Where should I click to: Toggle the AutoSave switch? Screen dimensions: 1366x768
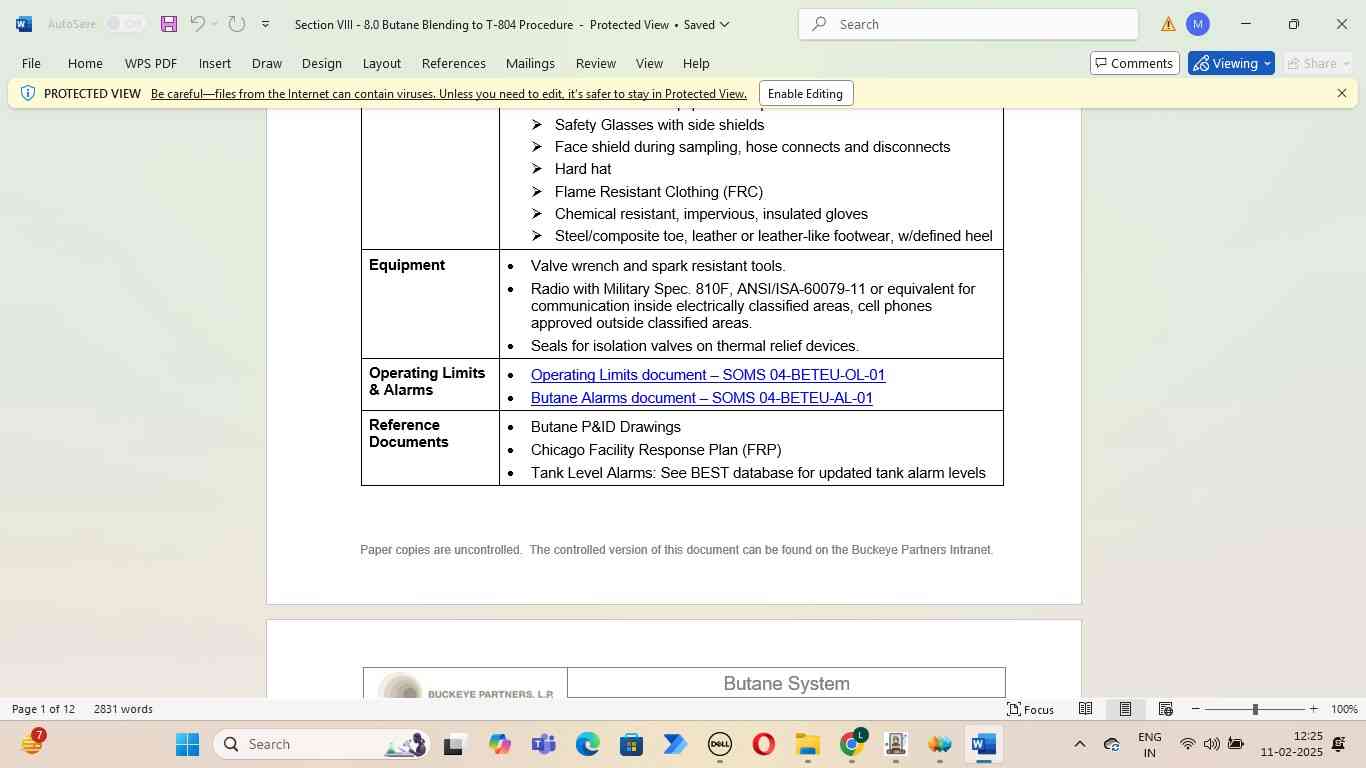[125, 24]
